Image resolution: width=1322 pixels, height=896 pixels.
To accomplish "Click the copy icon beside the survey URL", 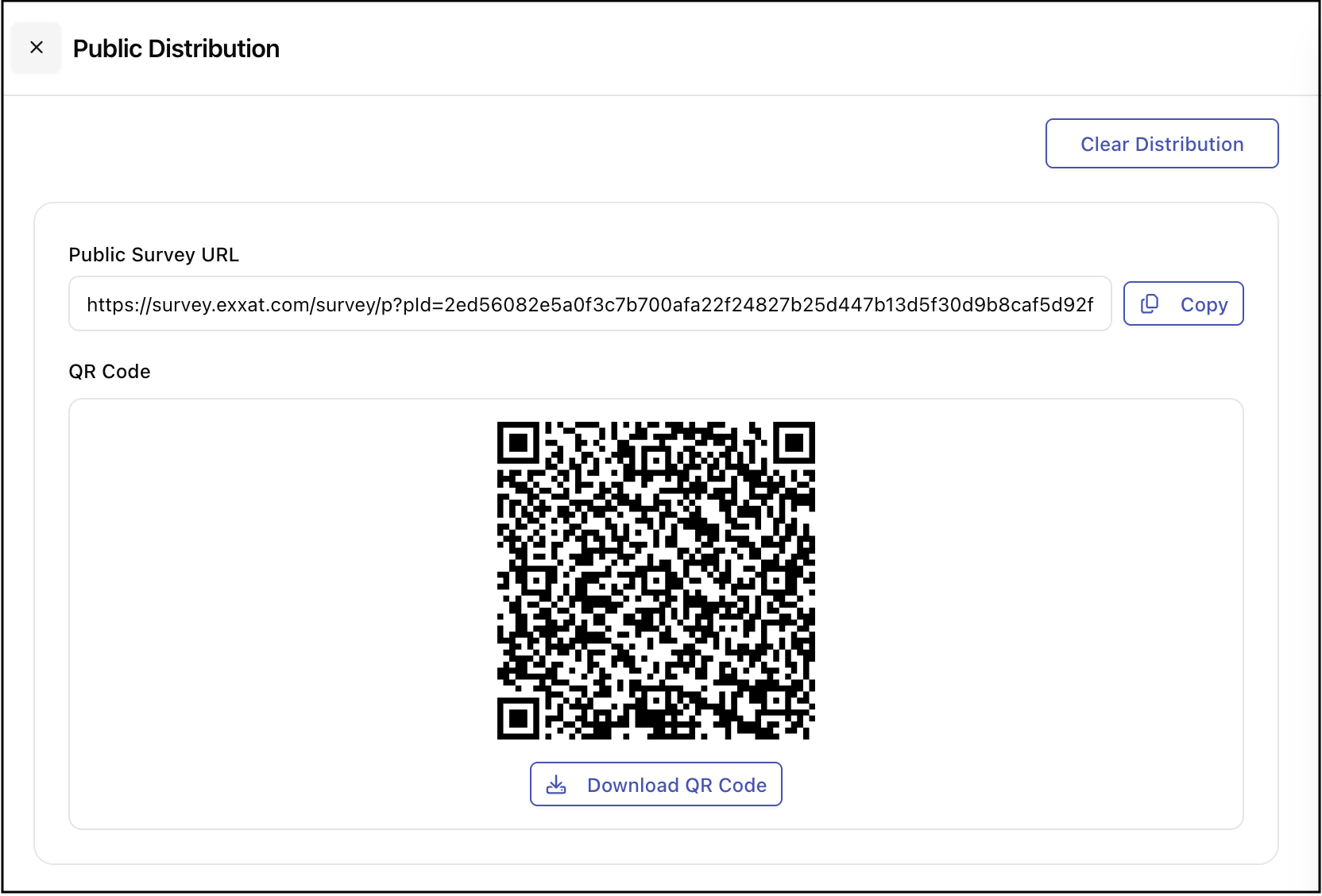I will pos(1150,304).
